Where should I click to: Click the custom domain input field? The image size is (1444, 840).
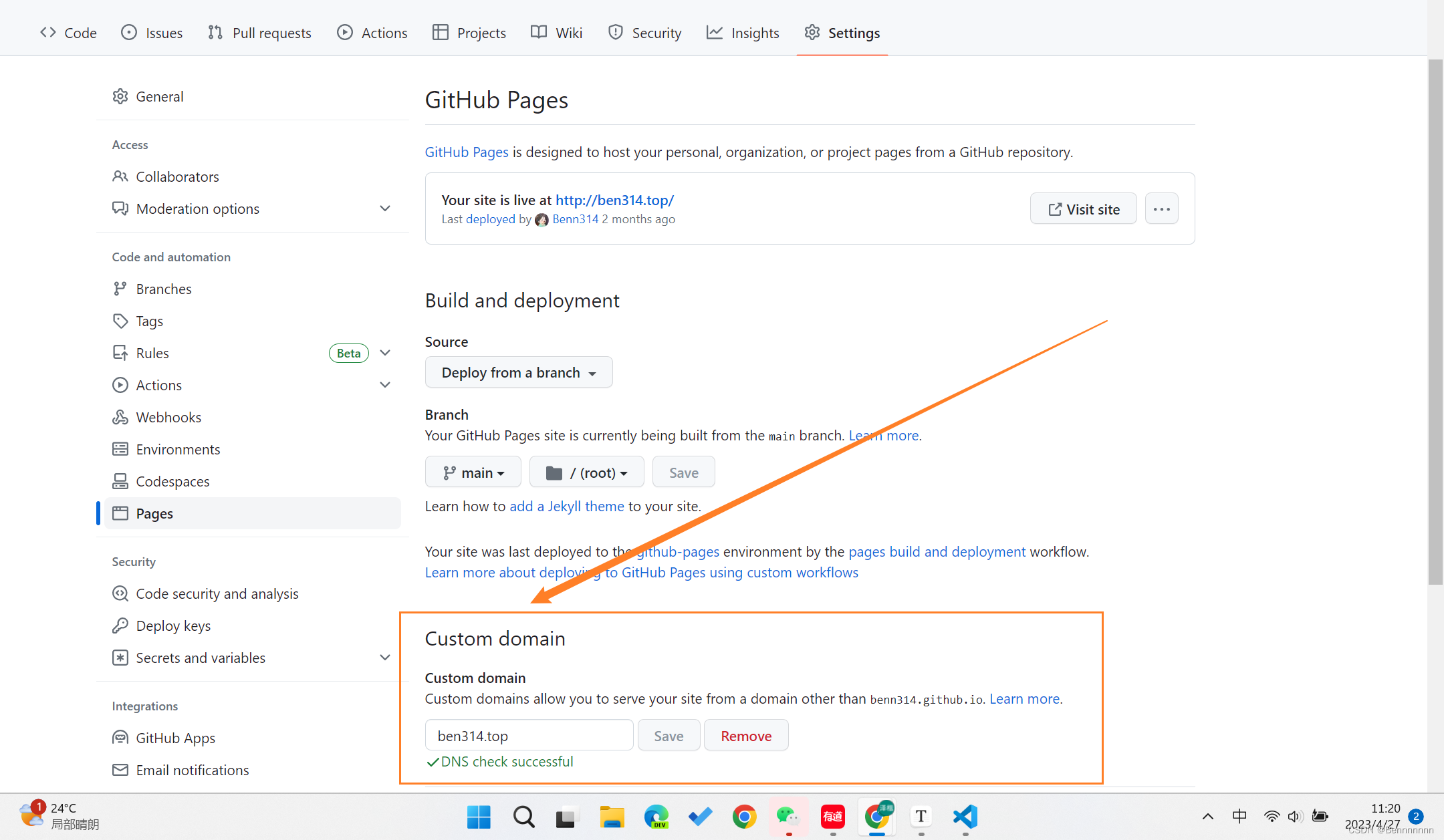[529, 735]
